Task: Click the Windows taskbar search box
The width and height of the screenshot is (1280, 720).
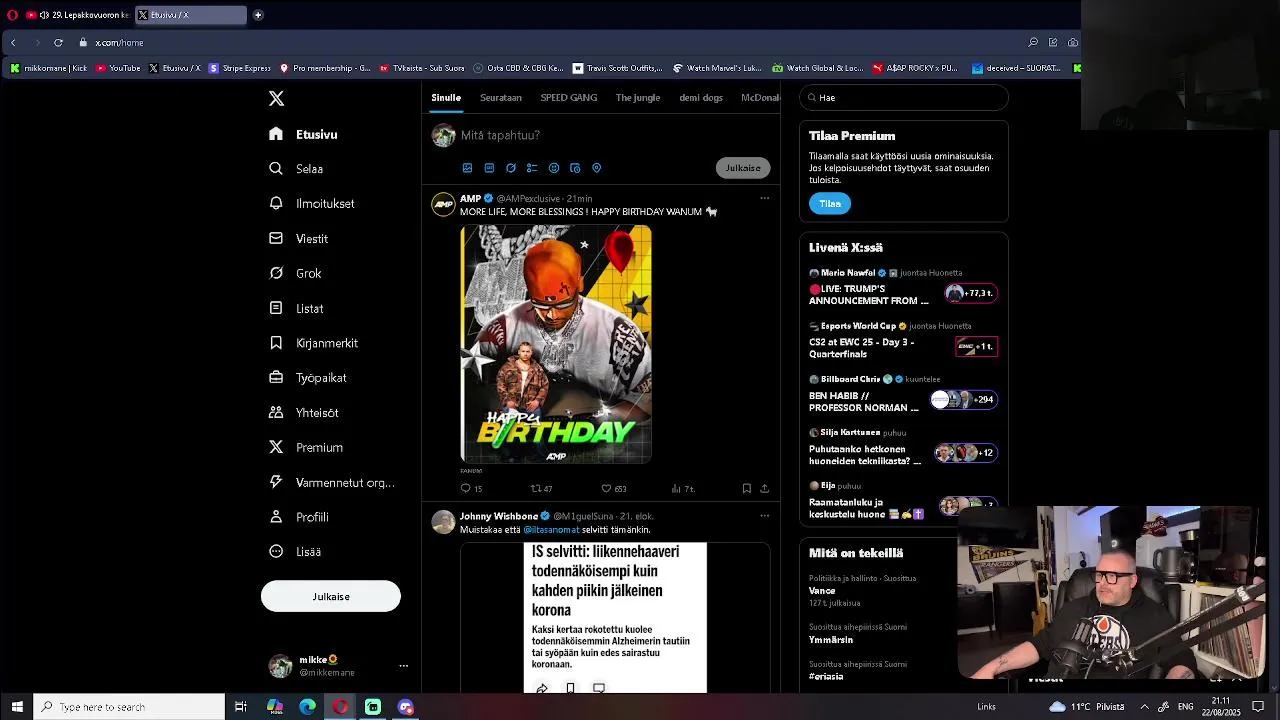Action: click(129, 707)
